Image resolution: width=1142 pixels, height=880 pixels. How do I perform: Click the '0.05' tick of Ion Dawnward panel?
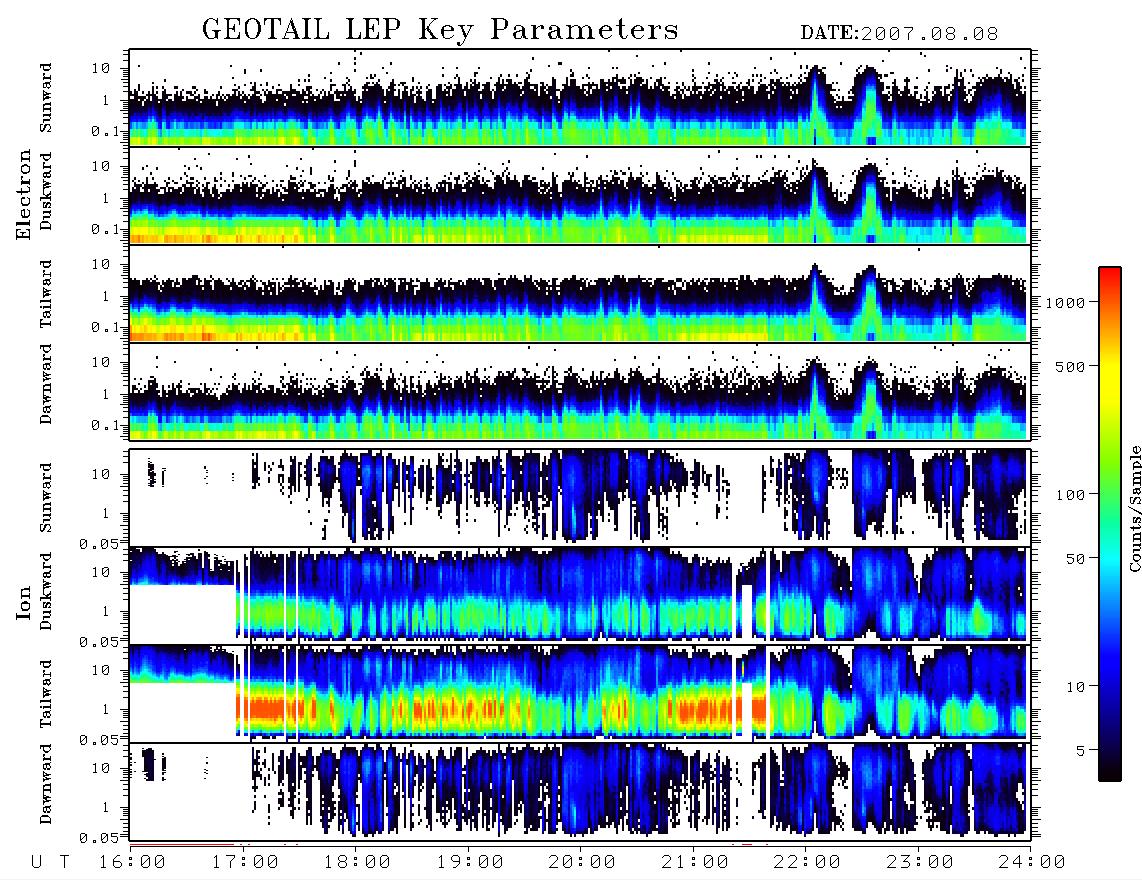(99, 838)
